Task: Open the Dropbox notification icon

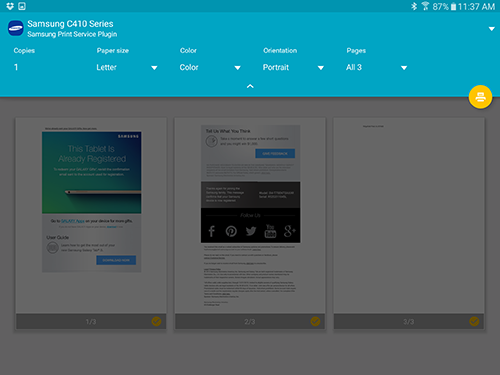Action: tap(10, 6)
